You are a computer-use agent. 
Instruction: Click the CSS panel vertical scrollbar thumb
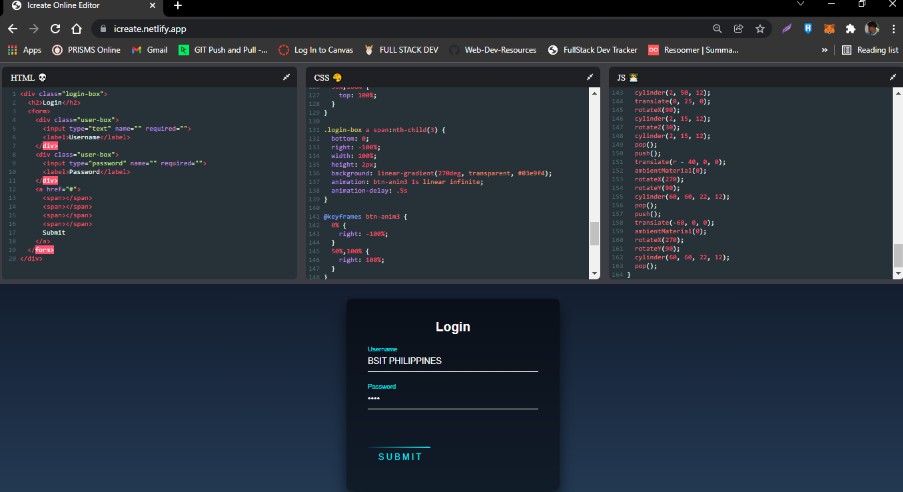click(594, 233)
